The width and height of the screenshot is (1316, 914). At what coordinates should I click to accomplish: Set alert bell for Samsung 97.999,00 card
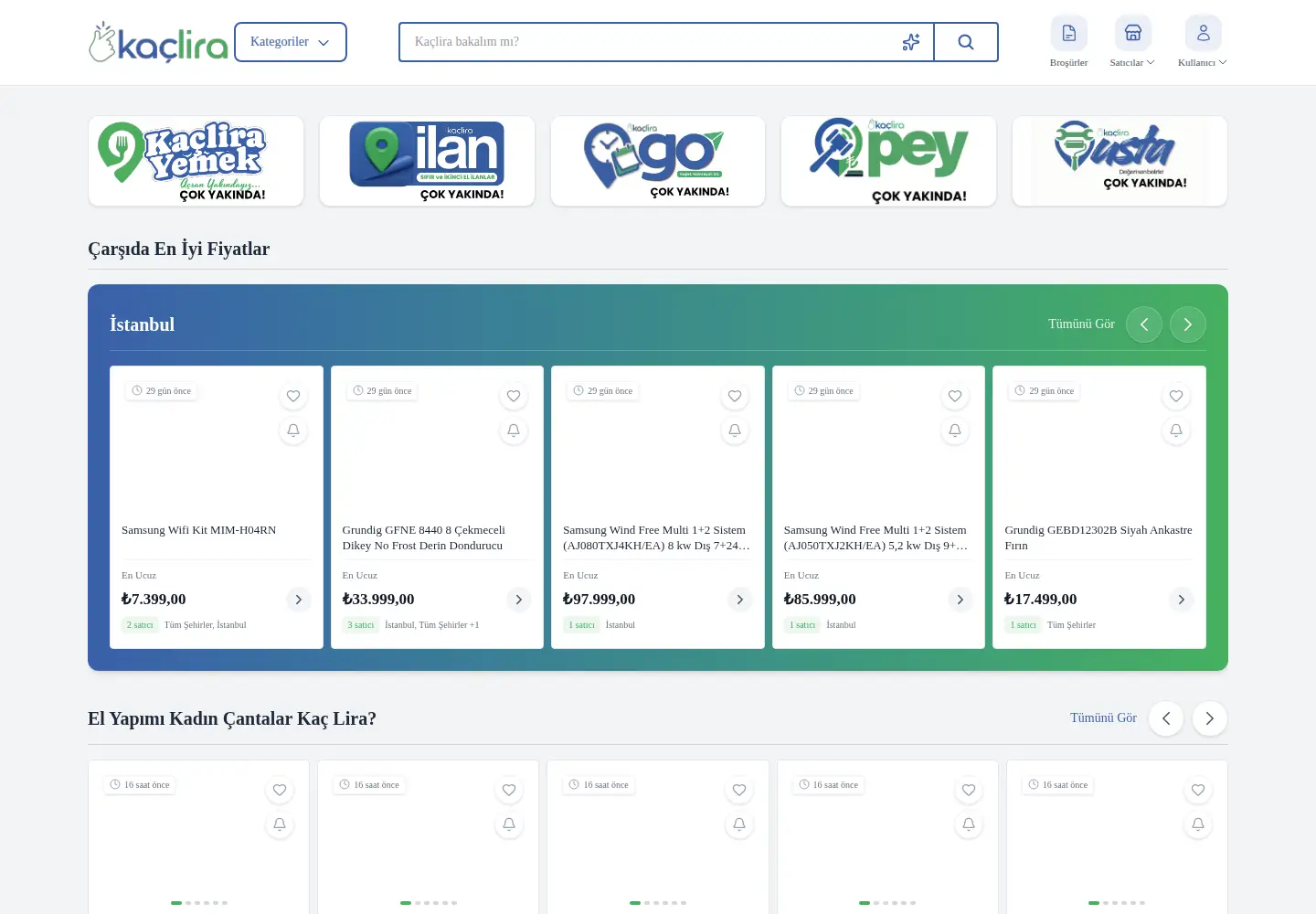[x=735, y=430]
